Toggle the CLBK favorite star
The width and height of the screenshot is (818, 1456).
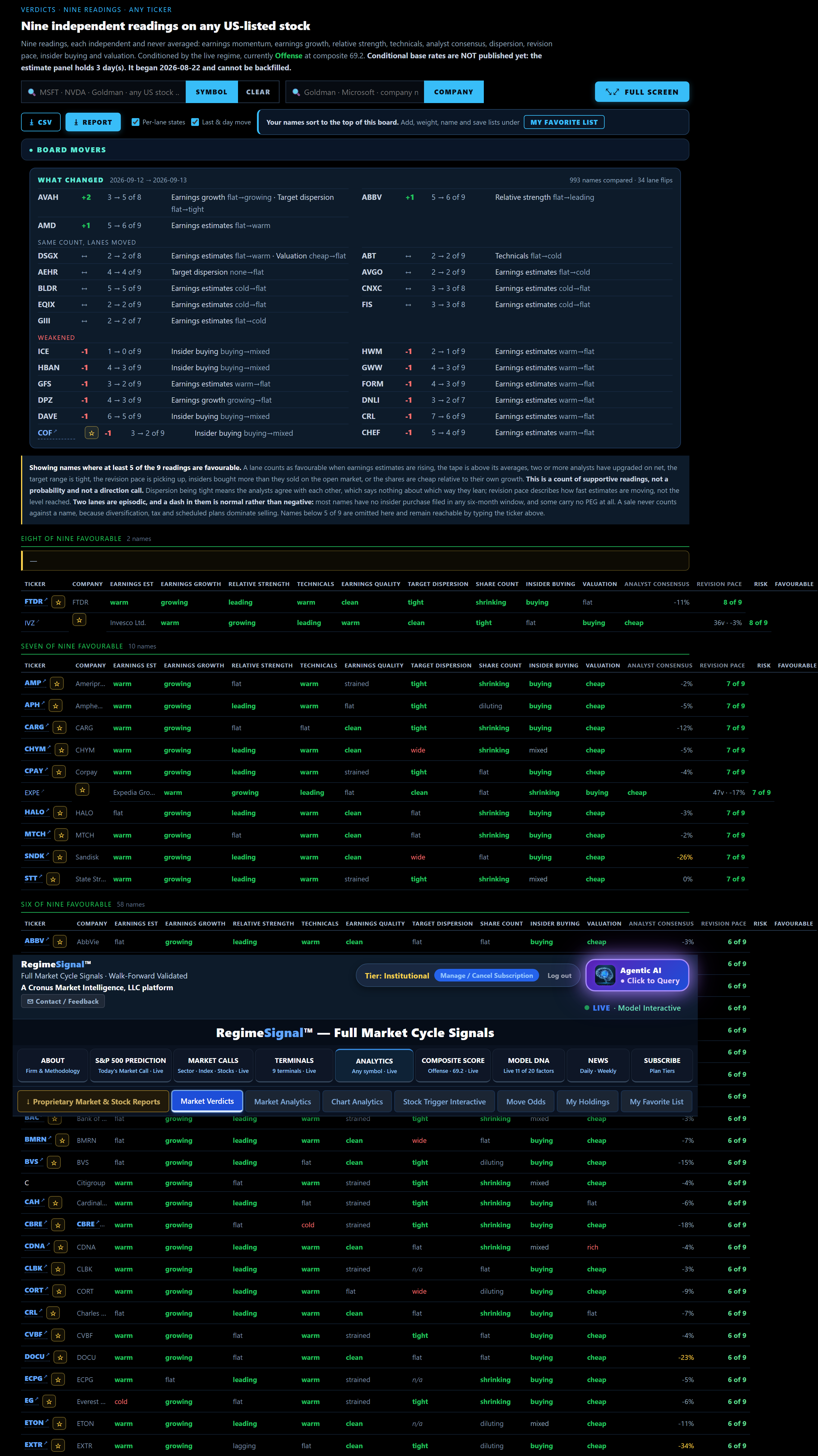[58, 1269]
